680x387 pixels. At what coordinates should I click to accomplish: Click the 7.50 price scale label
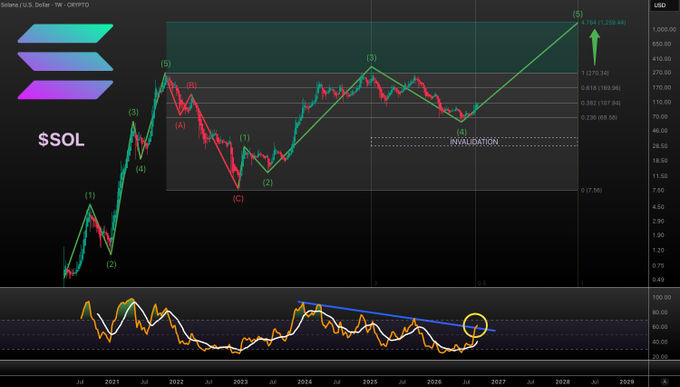(658, 190)
